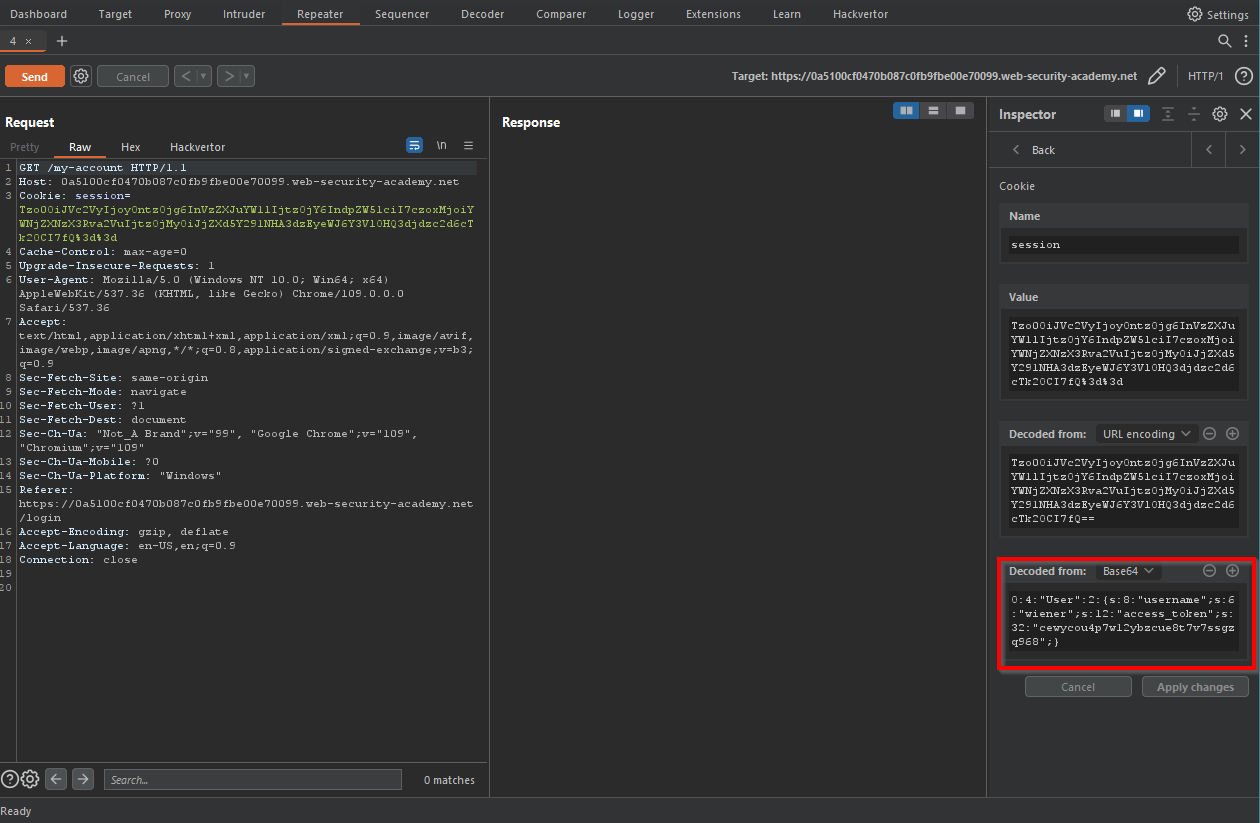The image size is (1260, 823).
Task: Open Repeater send options gear icon
Action: [x=81, y=76]
